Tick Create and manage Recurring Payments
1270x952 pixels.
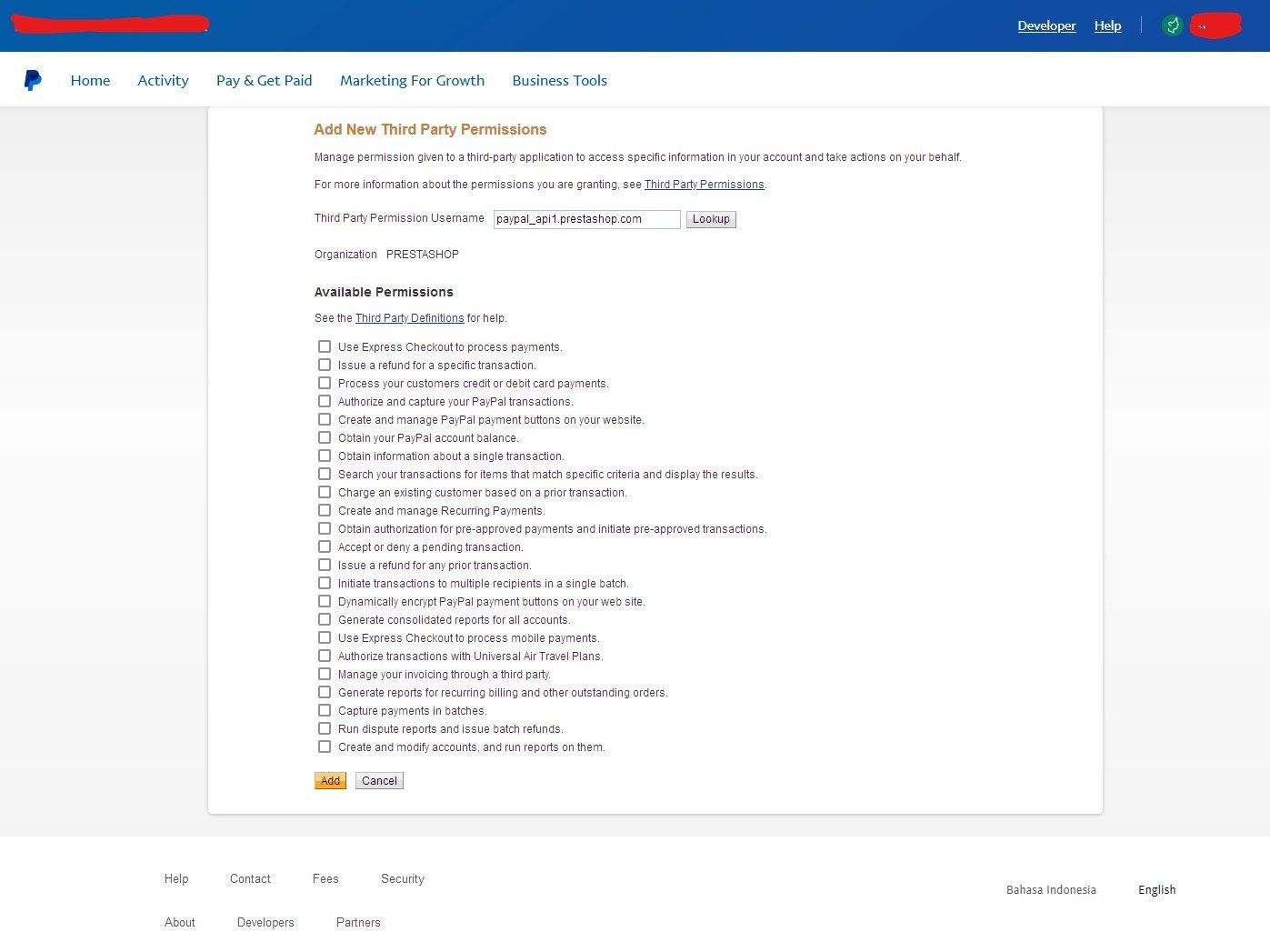point(325,510)
